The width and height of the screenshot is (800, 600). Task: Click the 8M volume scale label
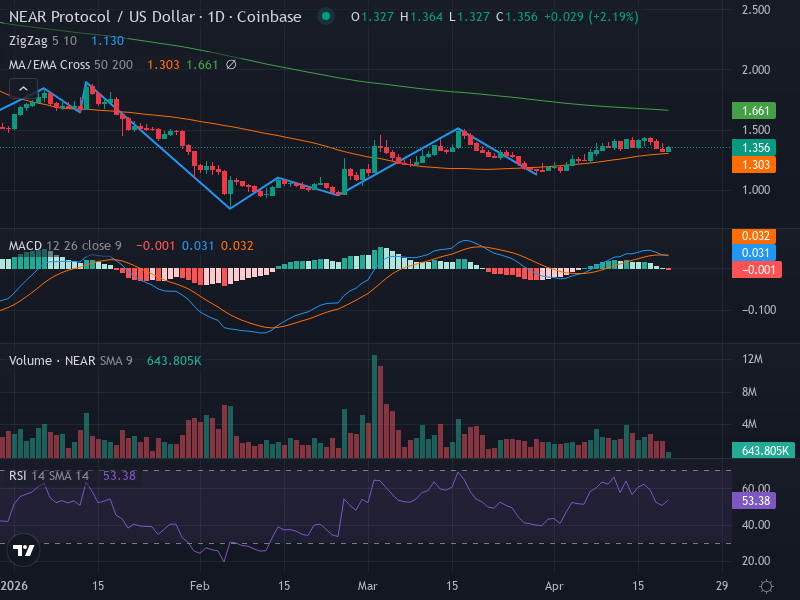(749, 392)
